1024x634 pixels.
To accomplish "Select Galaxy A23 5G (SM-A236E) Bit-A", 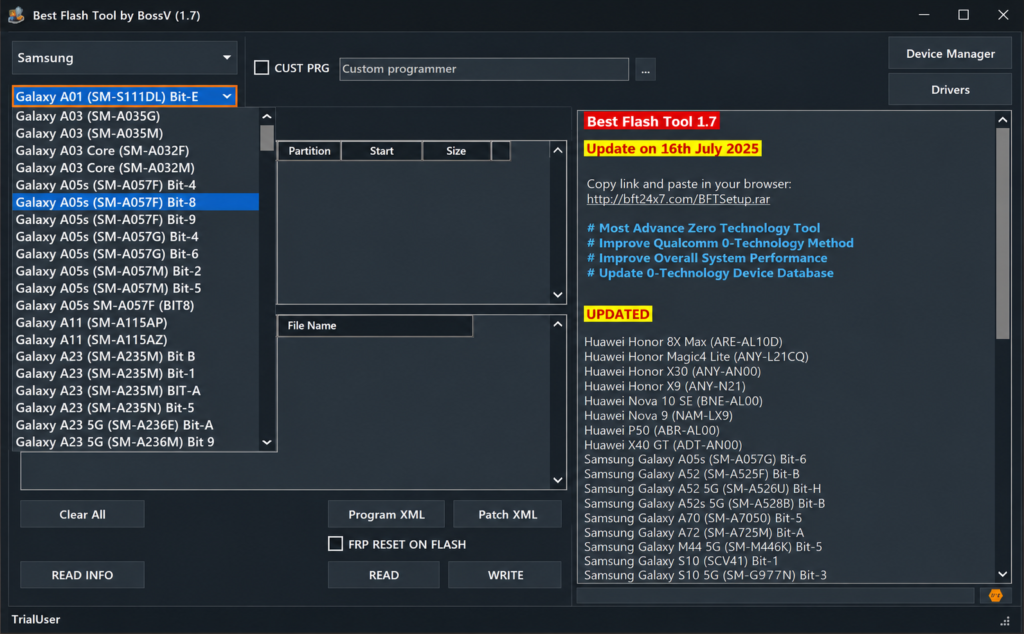I will coord(136,425).
